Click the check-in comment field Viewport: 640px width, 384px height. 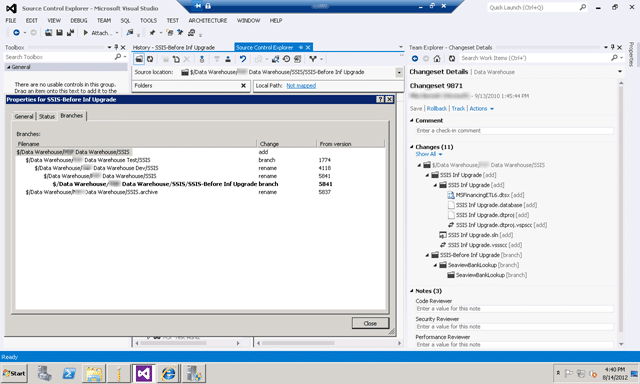(514, 131)
